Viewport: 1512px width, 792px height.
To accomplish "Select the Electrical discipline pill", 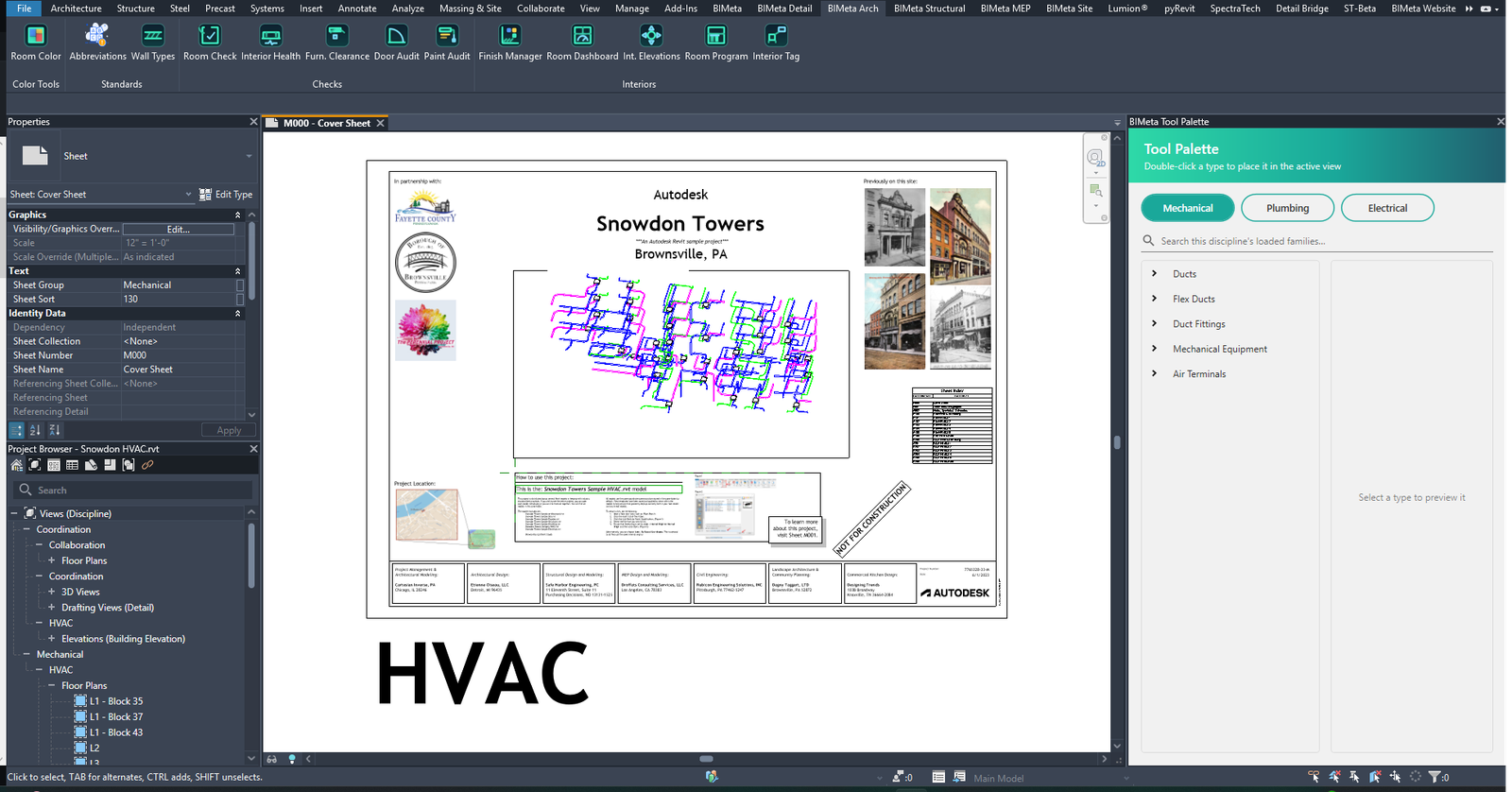I will 1387,208.
